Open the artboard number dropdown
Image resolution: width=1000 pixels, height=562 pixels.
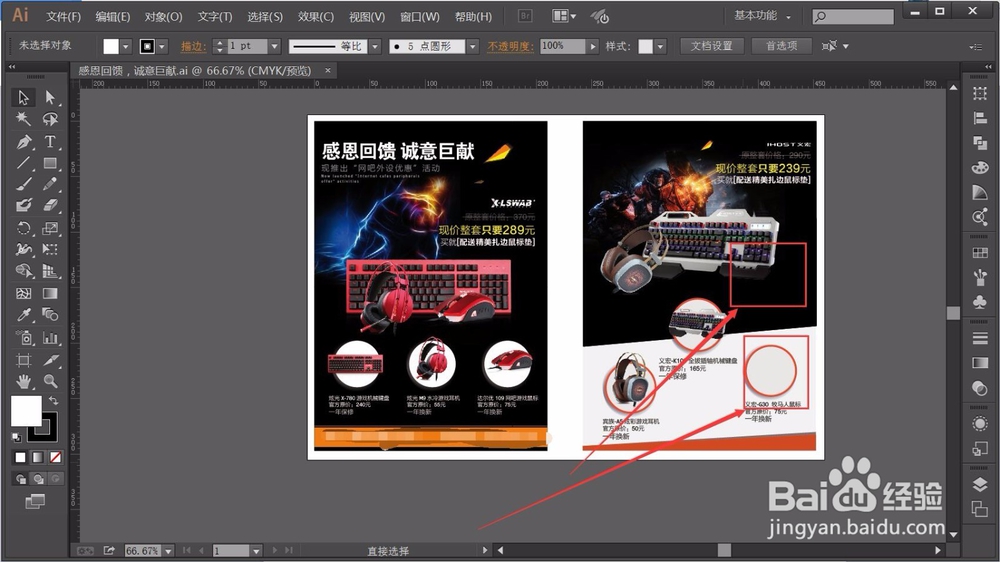[x=256, y=551]
